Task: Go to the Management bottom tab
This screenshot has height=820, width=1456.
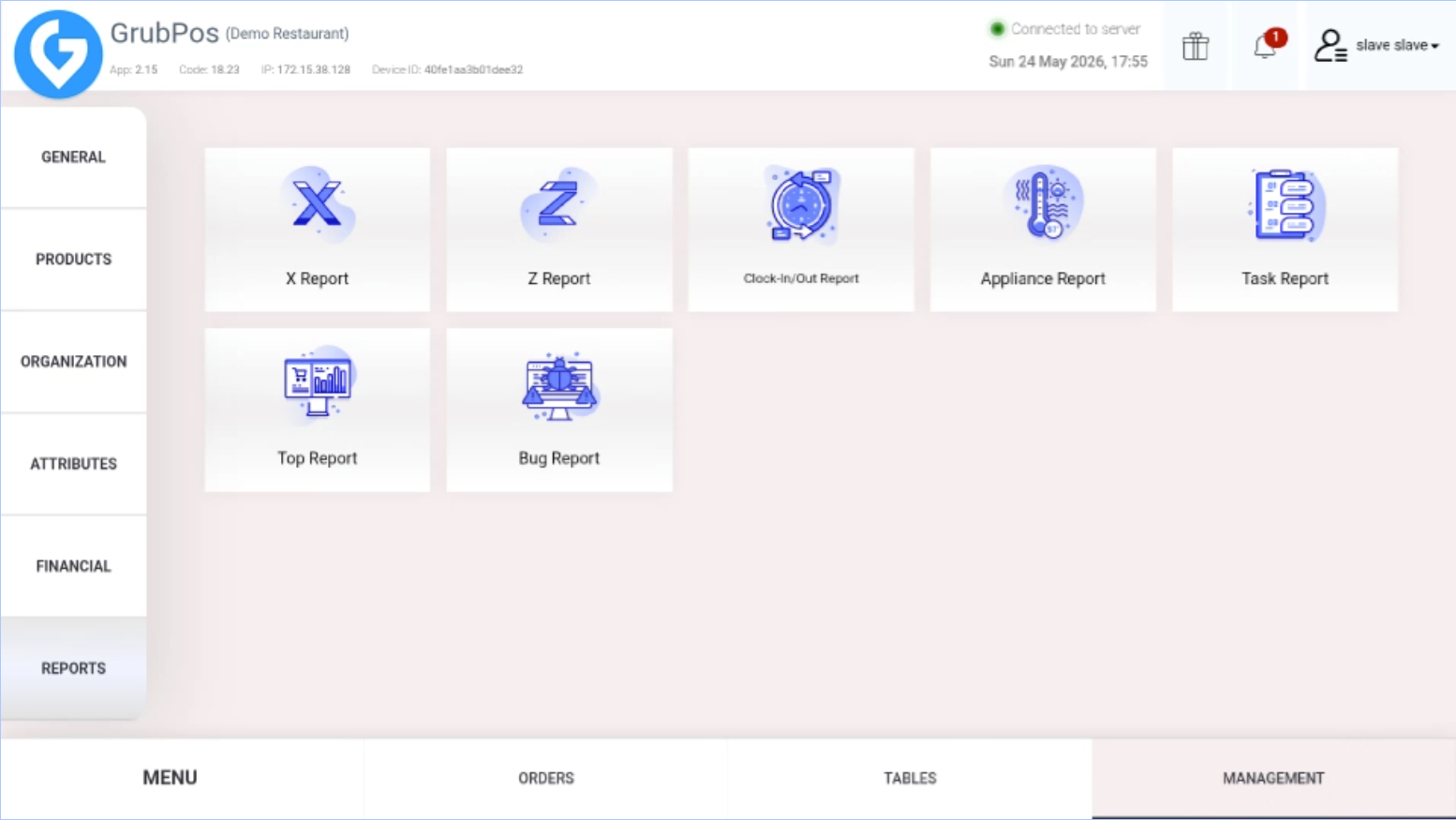Action: click(1273, 778)
